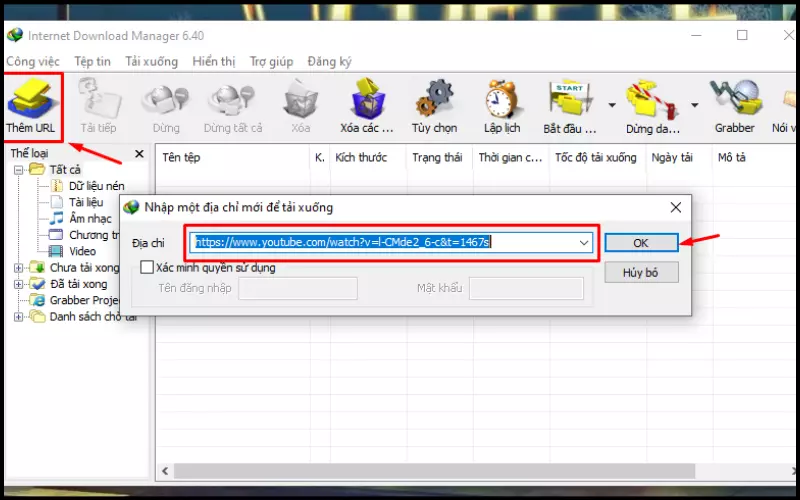Open the Tệp tin menu
Screen dimensions: 800x500
pos(92,62)
